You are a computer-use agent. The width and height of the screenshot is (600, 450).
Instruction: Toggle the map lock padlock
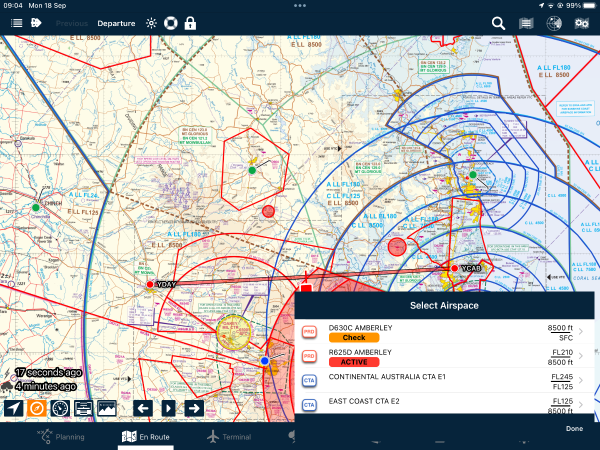point(190,22)
